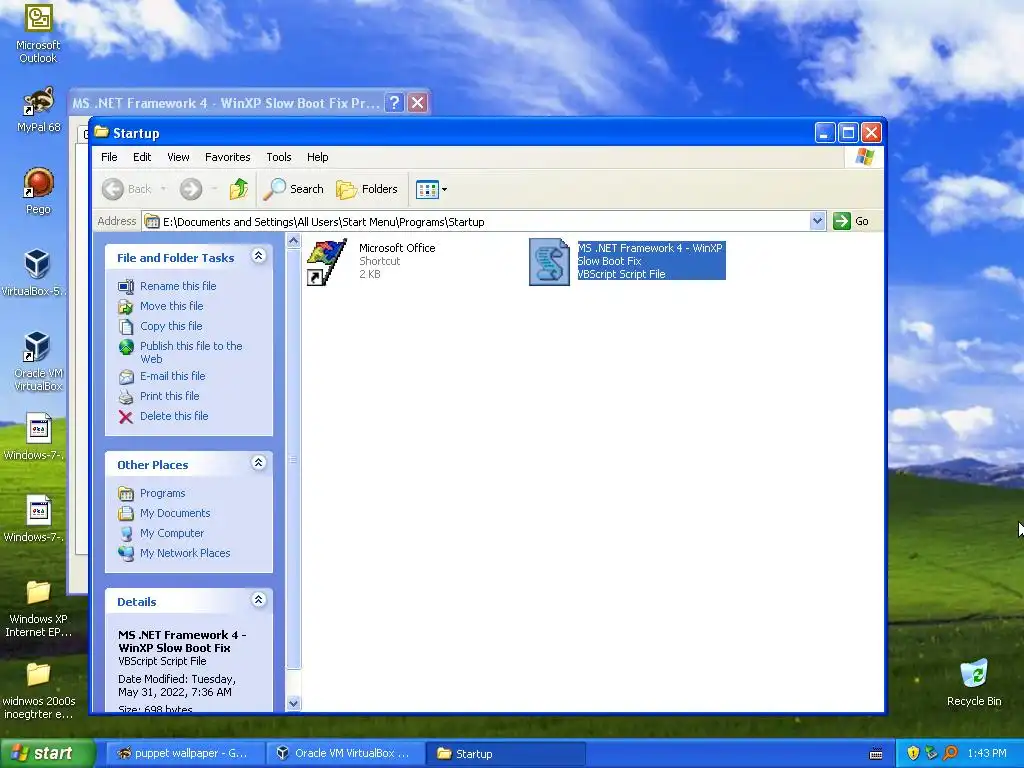
Task: Click the 1:43 PM system clock
Action: click(987, 754)
